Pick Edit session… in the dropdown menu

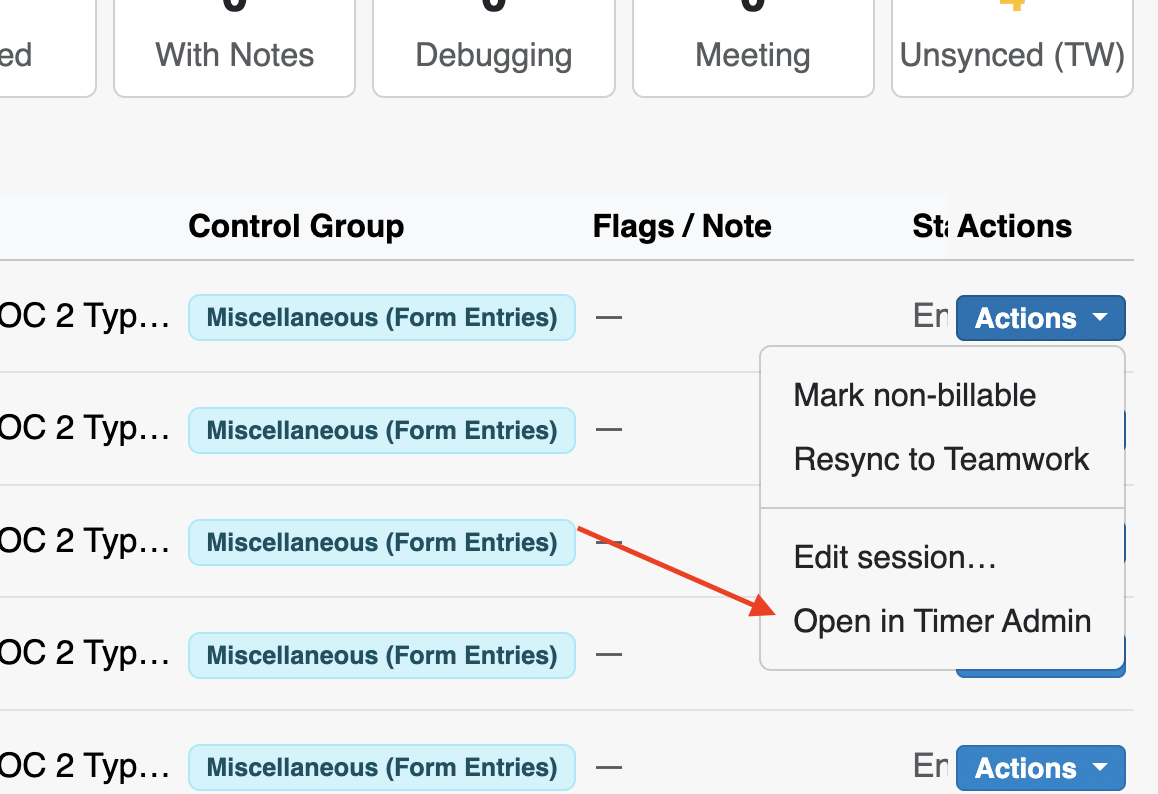tap(942, 557)
